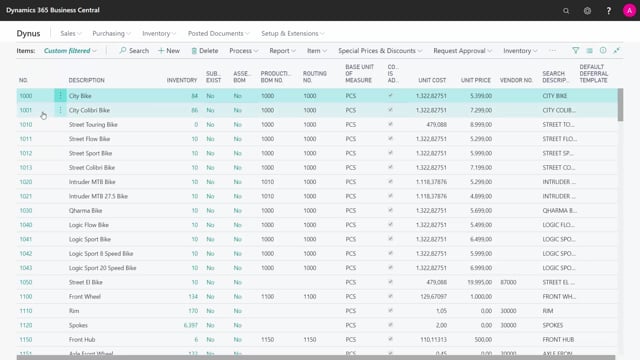Open the Inventory action menu in toolbar
Screen dimensions: 640x360
click(x=520, y=51)
